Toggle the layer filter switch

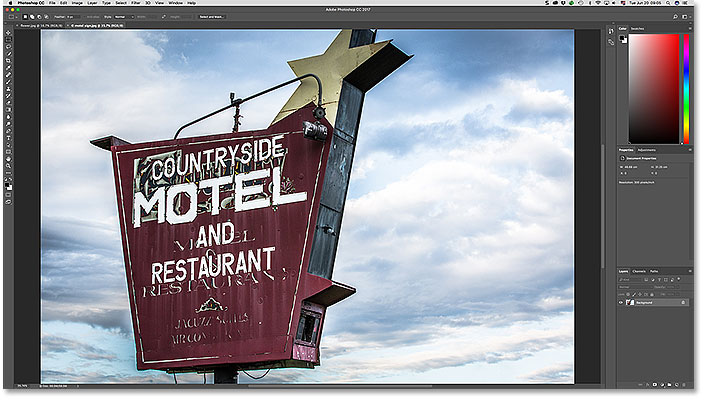click(x=678, y=279)
